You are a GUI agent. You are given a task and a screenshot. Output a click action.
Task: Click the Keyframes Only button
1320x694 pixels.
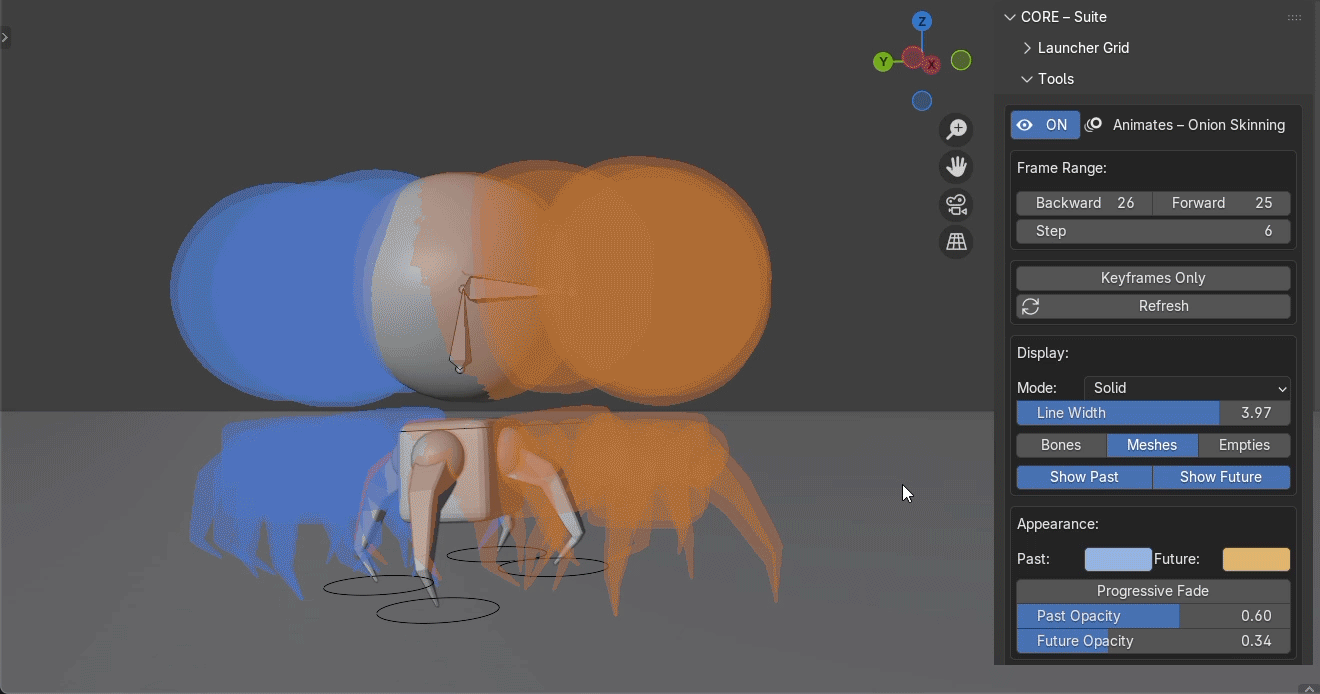tap(1153, 278)
